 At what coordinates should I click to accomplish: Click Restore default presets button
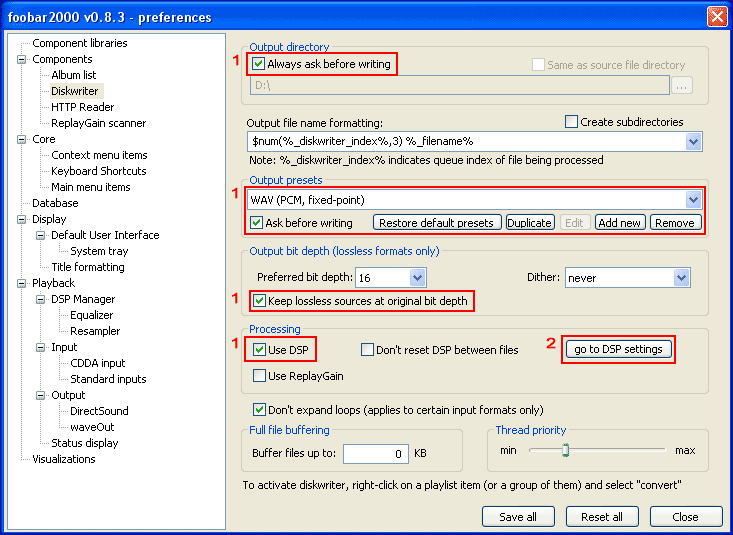click(x=437, y=223)
